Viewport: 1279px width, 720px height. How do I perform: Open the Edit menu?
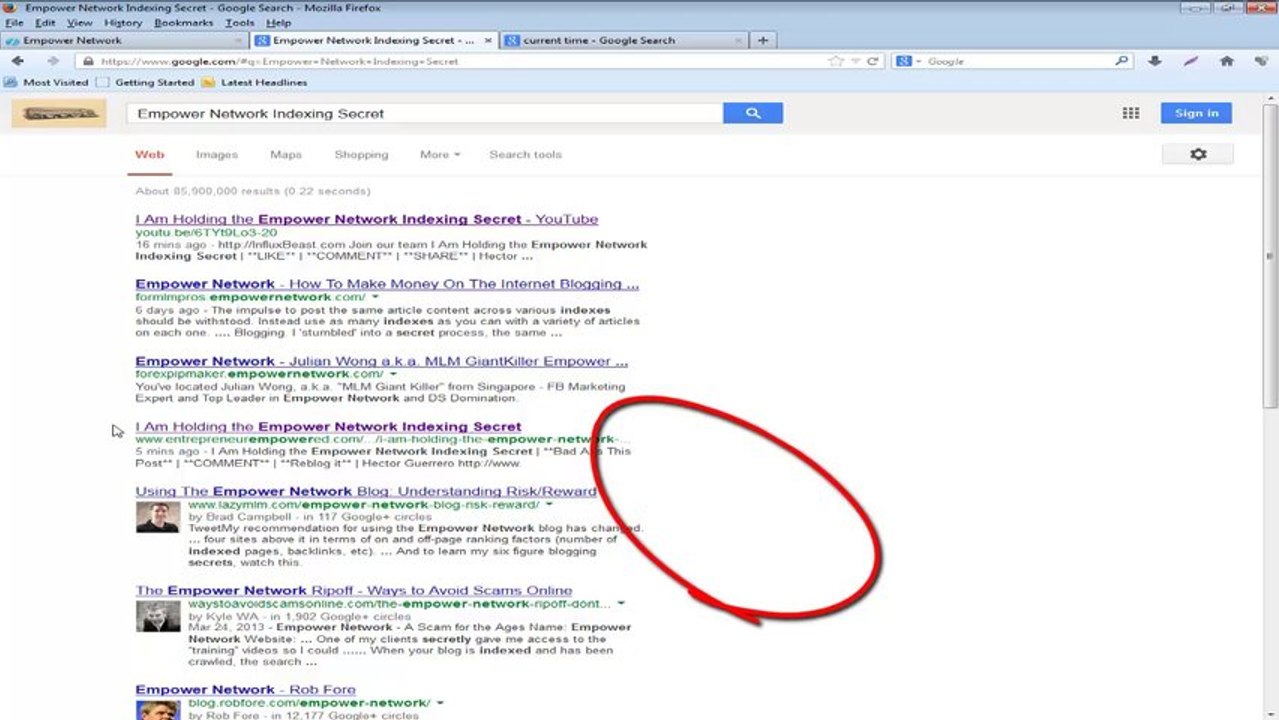pos(45,23)
